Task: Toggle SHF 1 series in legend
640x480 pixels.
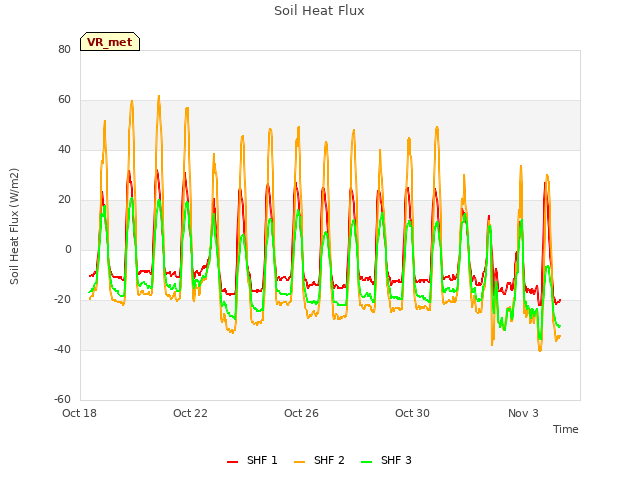Action: pyautogui.click(x=252, y=460)
